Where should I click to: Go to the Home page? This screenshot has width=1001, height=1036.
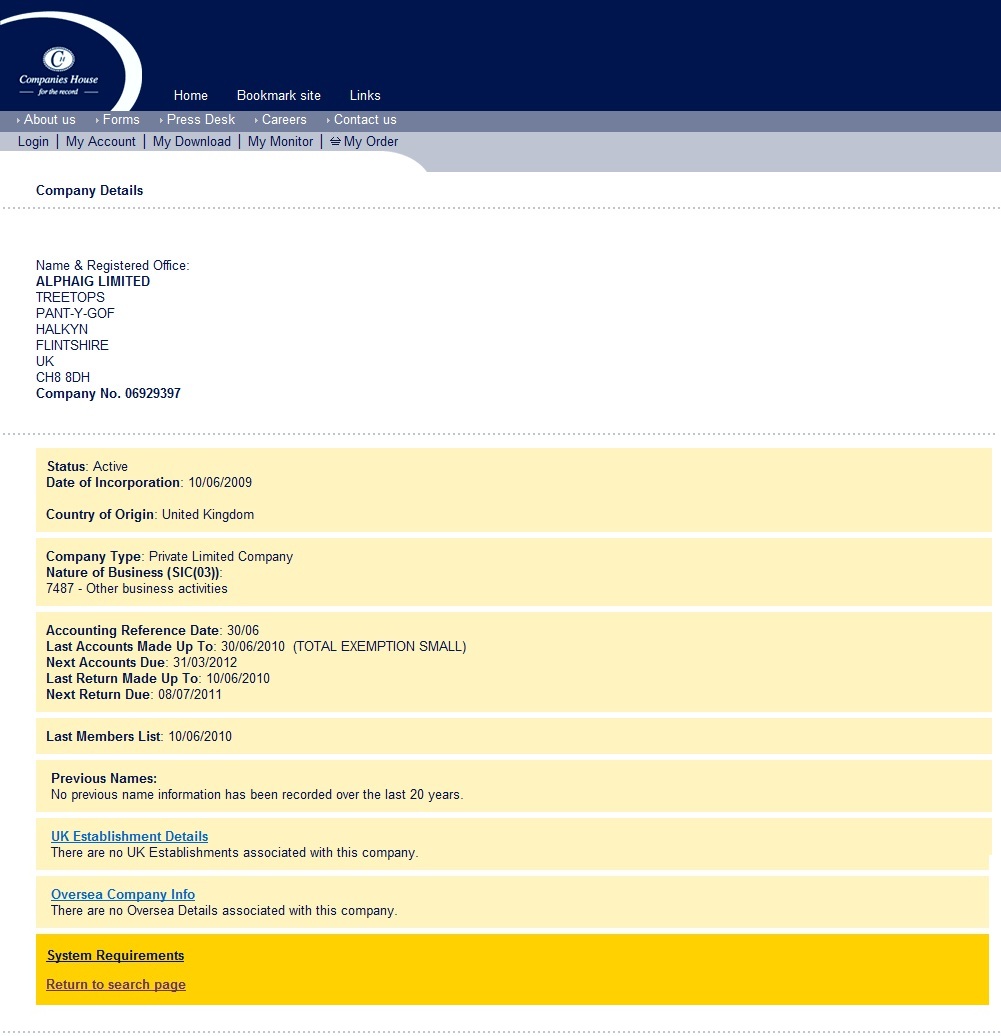190,96
